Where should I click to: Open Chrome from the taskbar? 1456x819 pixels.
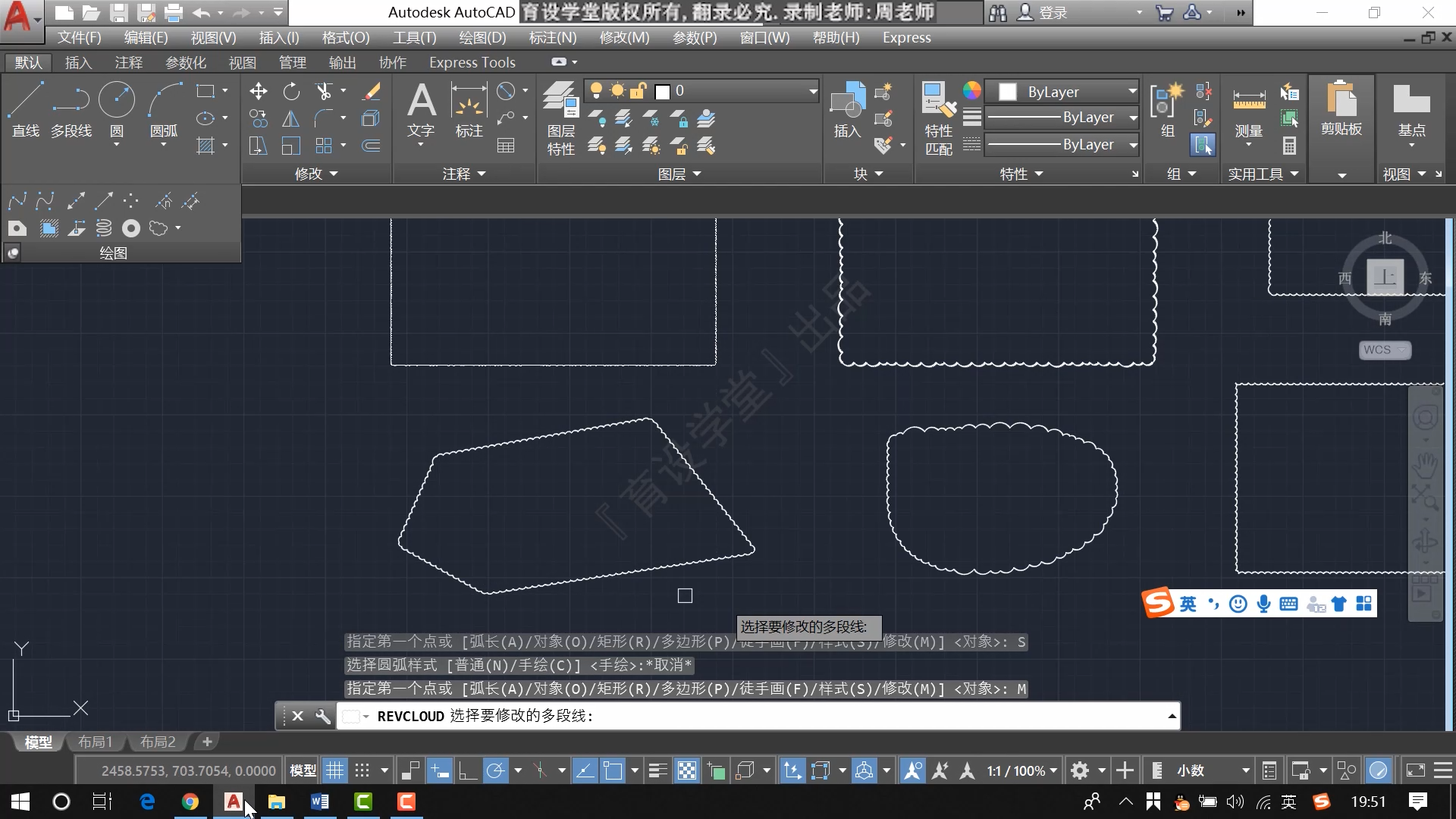(190, 802)
